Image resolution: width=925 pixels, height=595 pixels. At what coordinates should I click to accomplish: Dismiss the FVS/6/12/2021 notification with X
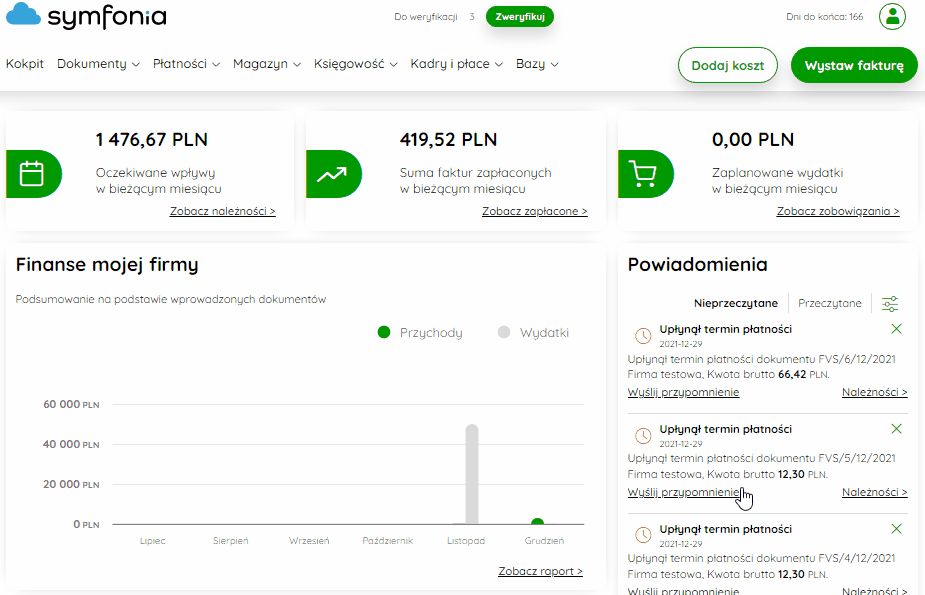(x=896, y=329)
